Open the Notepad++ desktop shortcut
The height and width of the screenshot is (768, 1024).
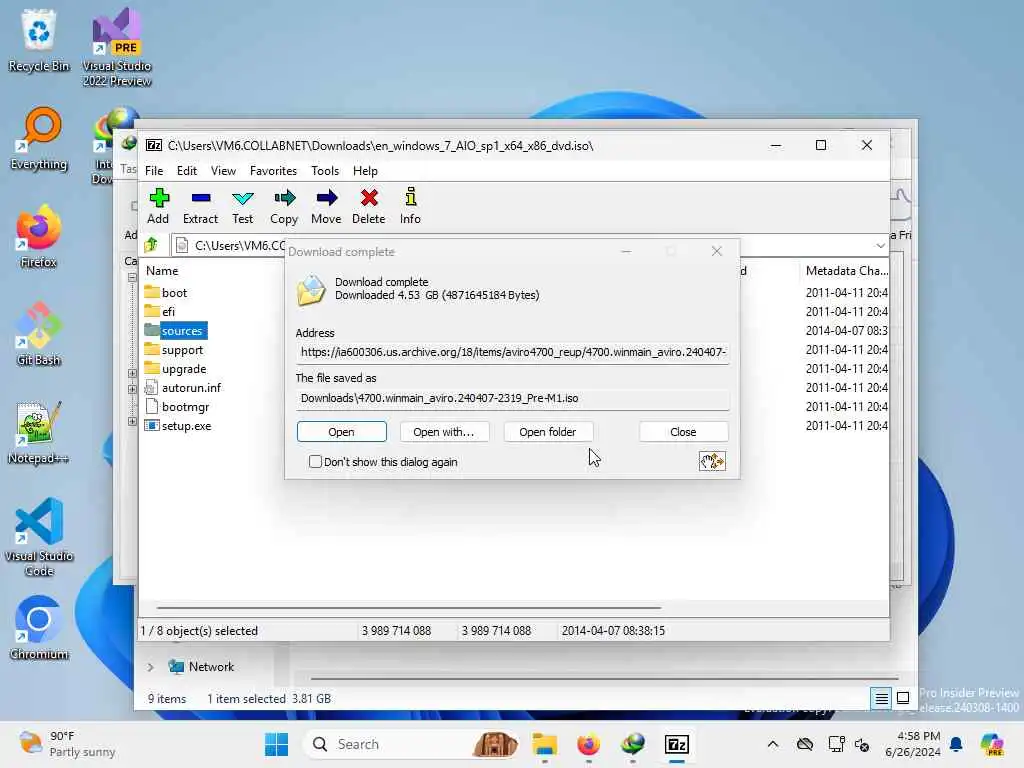(x=39, y=432)
